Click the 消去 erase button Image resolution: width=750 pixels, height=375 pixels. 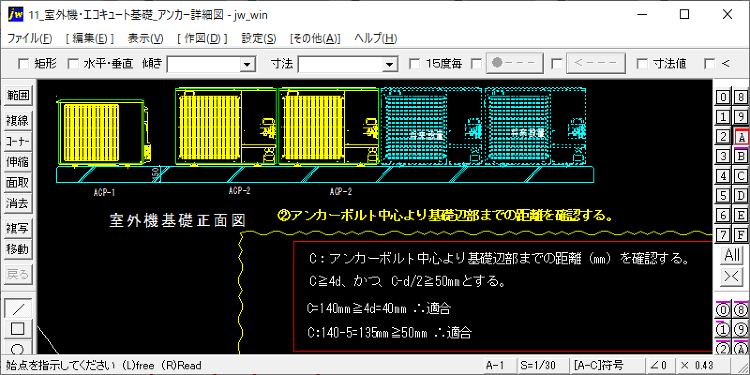(x=18, y=203)
